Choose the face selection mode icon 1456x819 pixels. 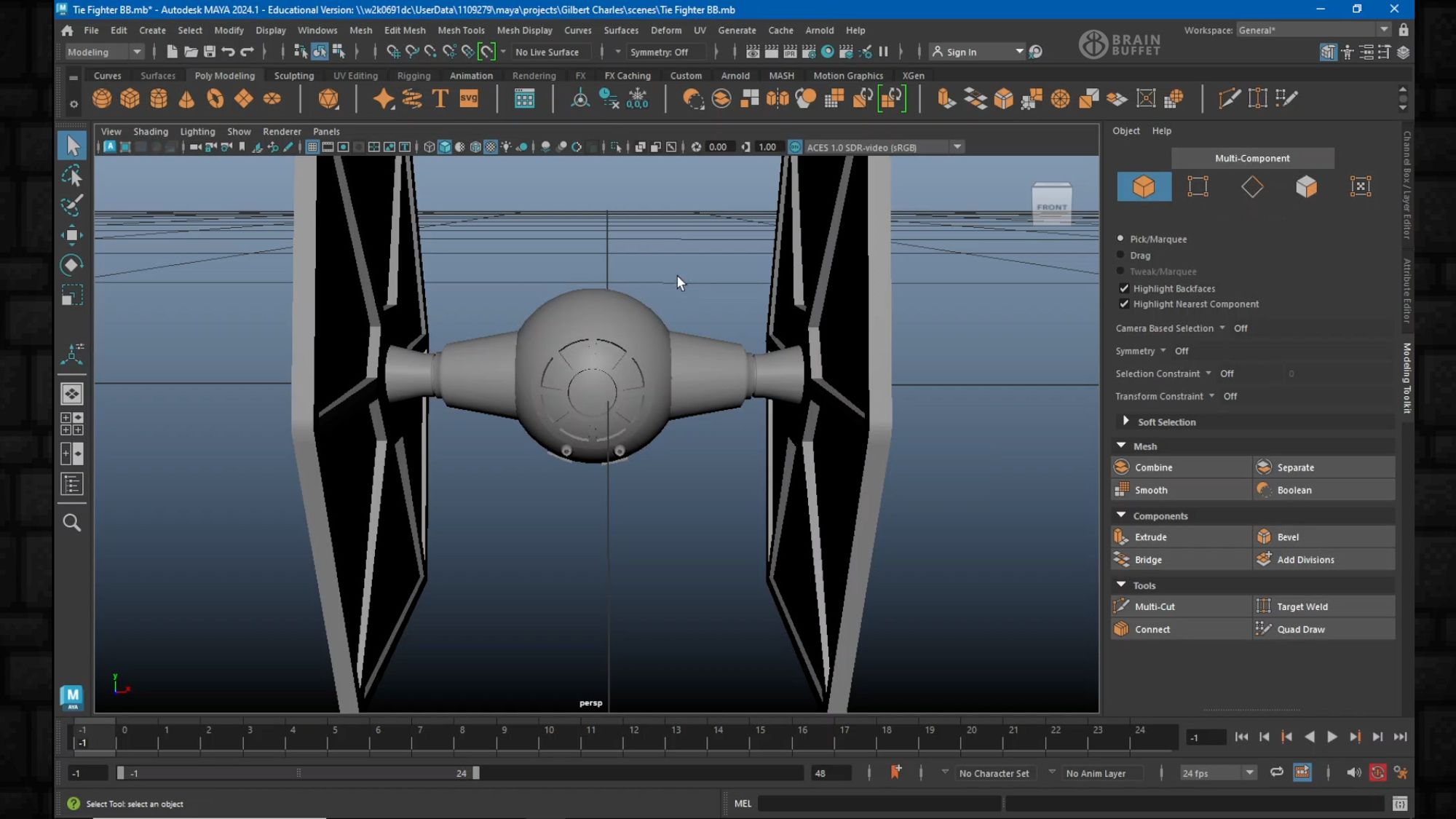point(1306,187)
